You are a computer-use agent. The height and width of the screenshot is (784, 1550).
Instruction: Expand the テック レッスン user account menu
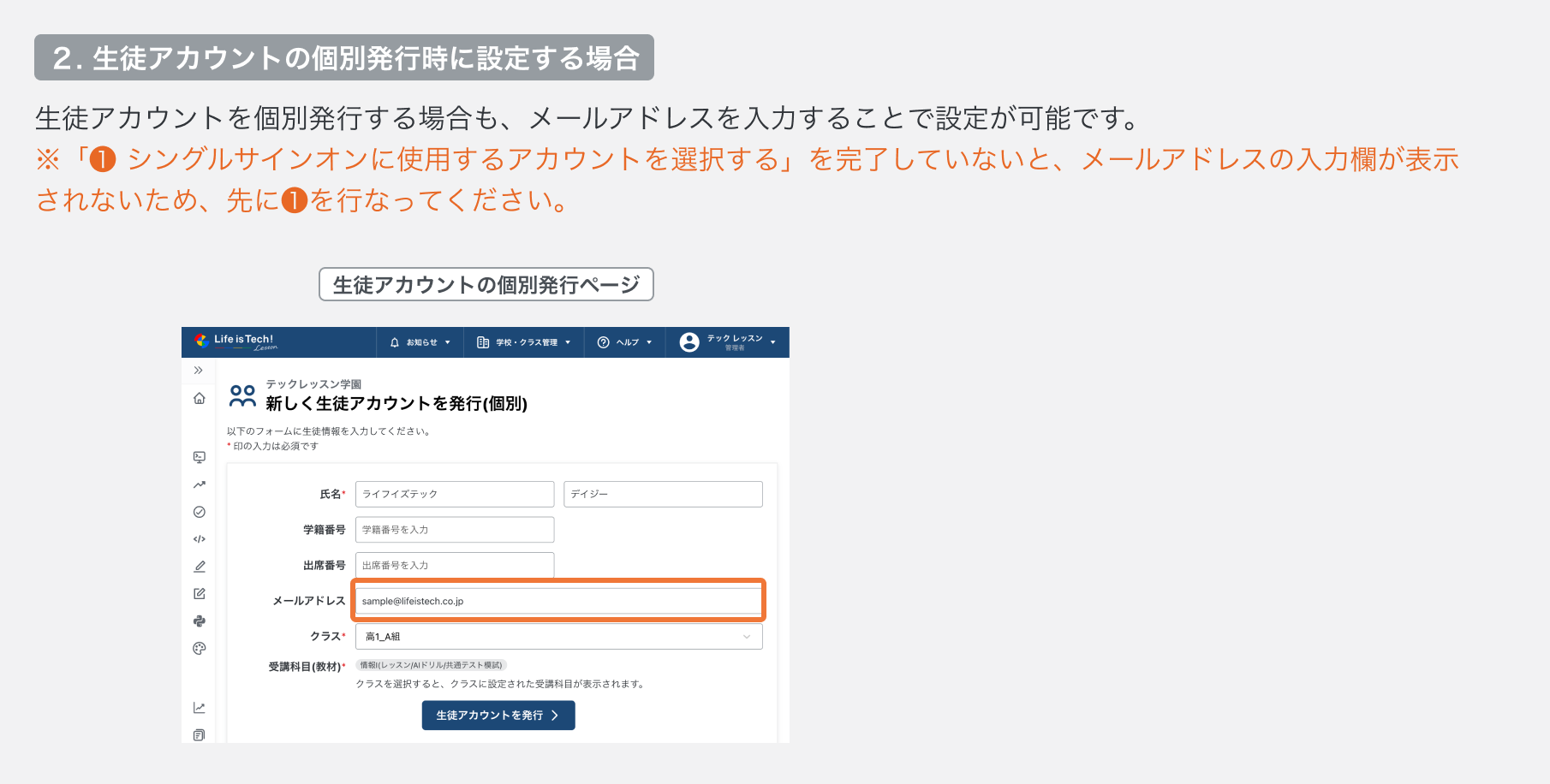(x=728, y=342)
